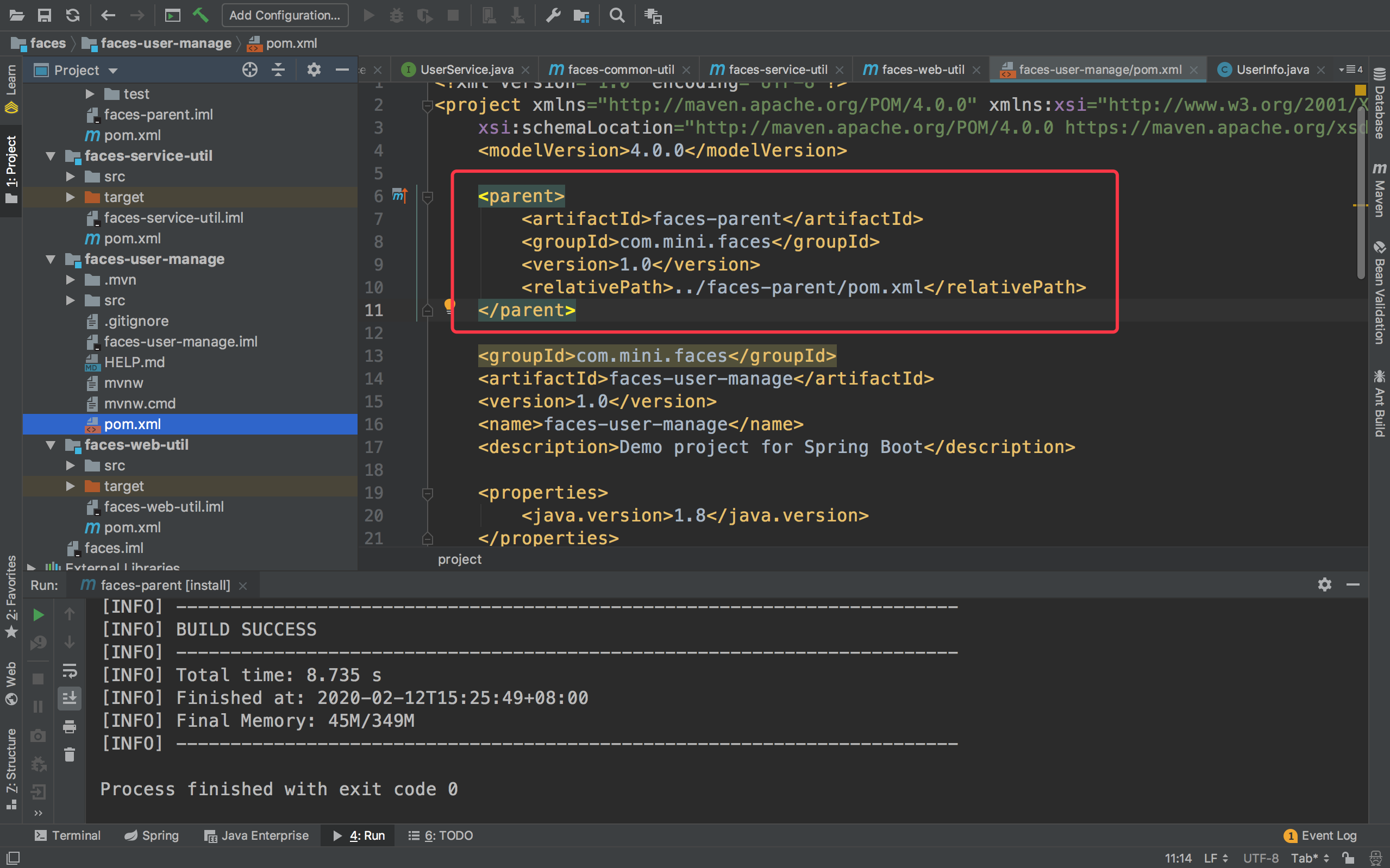Click the project breadcrumb below the editor

[459, 558]
